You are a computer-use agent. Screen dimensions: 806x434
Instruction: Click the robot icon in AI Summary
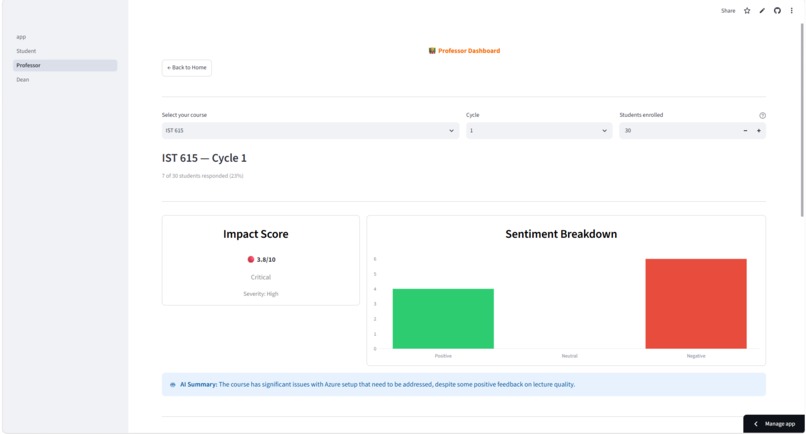point(173,385)
